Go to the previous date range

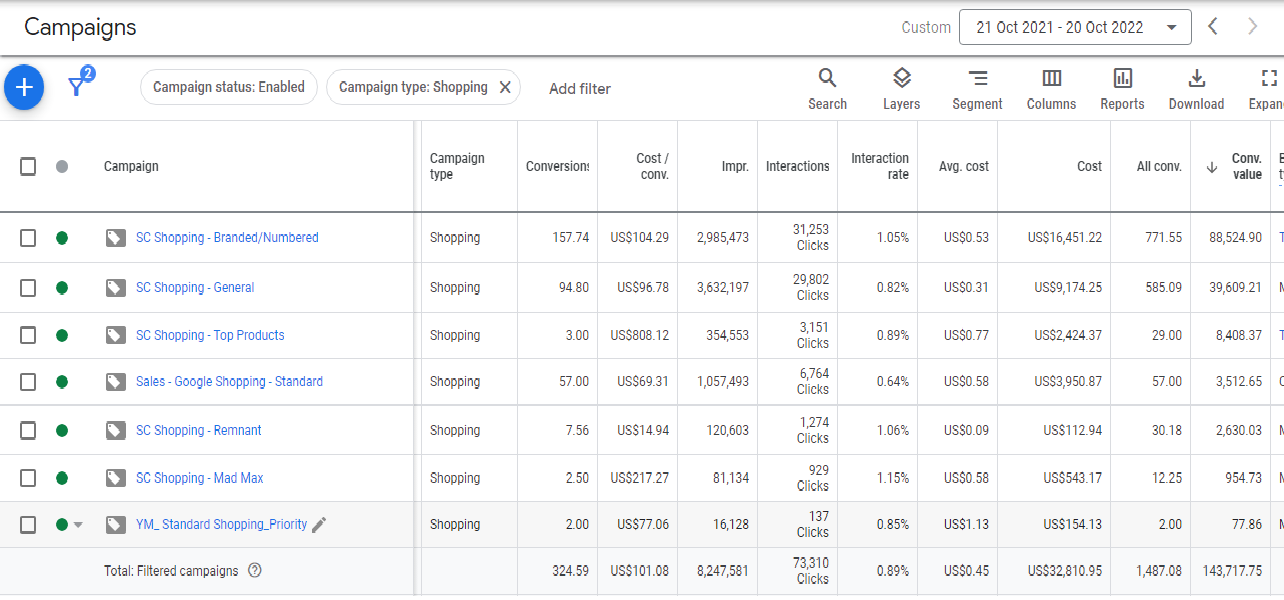point(1213,27)
